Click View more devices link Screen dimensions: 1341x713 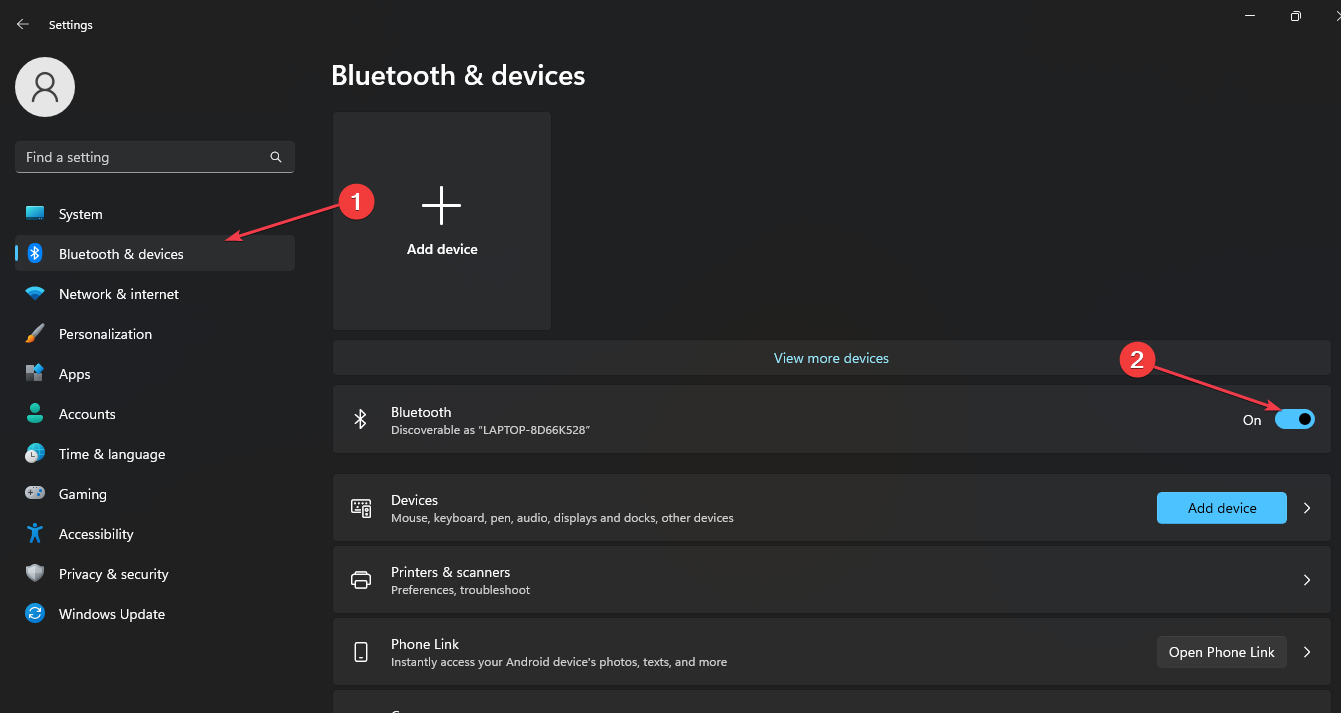coord(831,358)
